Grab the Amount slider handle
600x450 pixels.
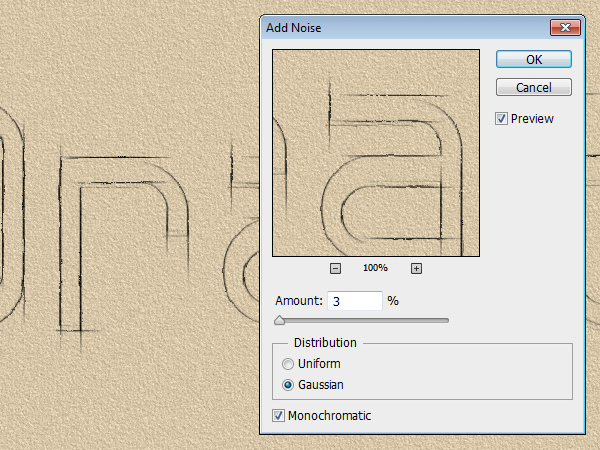pos(280,320)
